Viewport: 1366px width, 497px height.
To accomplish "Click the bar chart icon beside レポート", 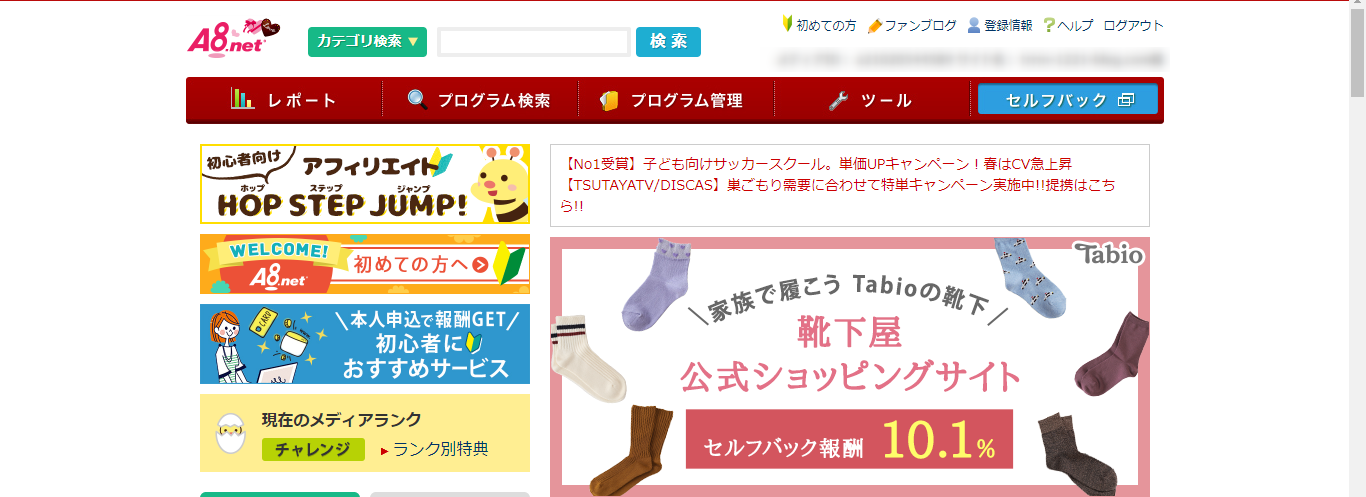I will click(x=242, y=99).
